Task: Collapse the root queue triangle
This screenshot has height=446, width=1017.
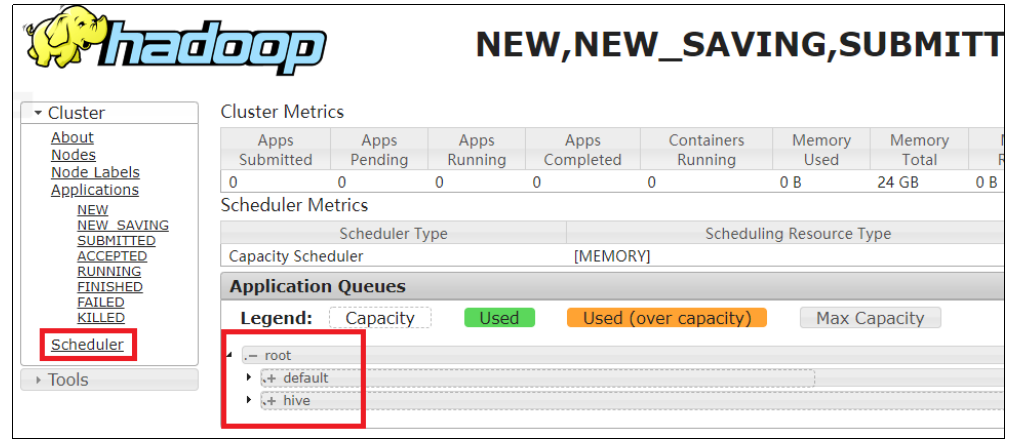Action: click(x=230, y=355)
